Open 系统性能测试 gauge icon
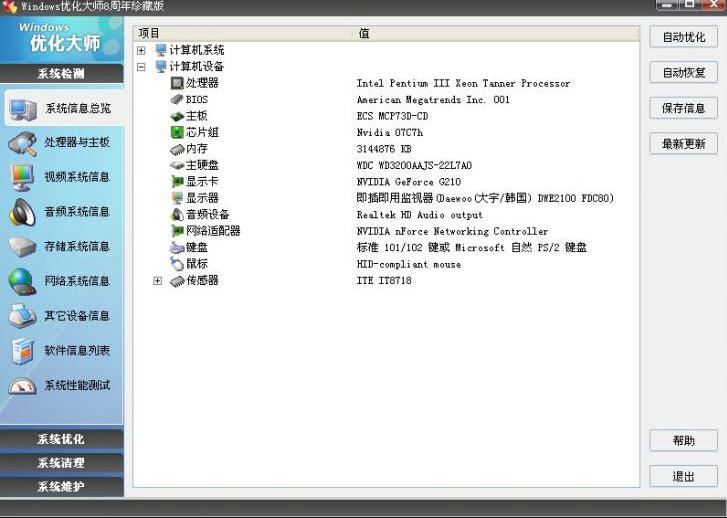727x518 pixels. [x=22, y=385]
